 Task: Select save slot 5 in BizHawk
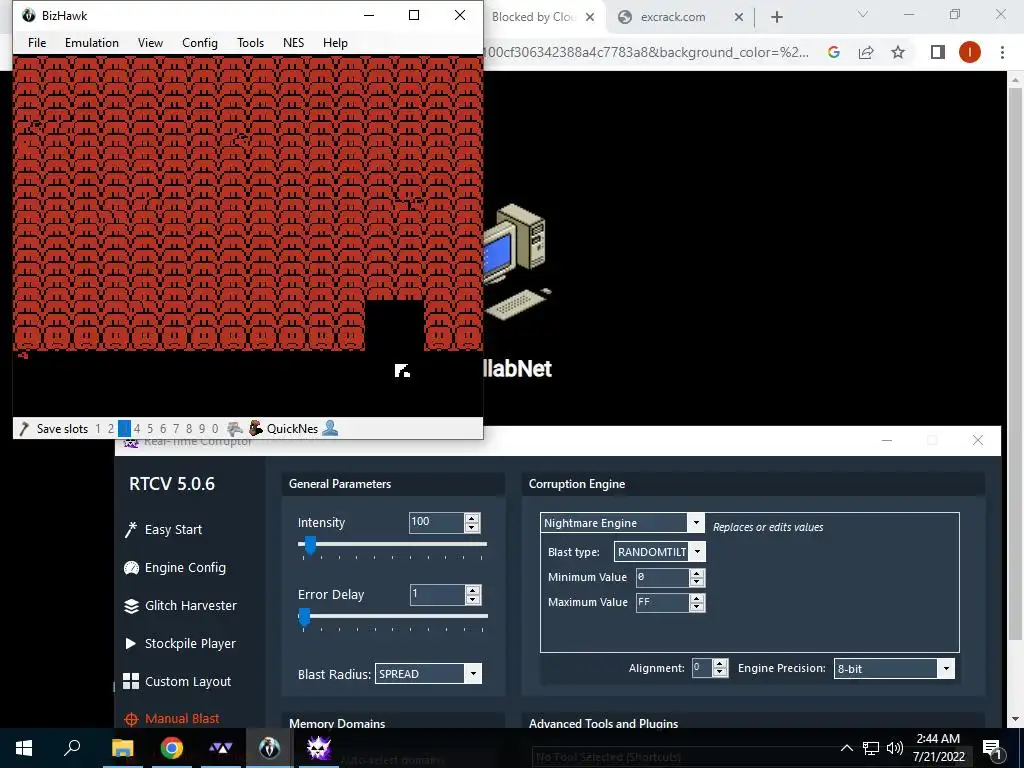[x=150, y=429]
